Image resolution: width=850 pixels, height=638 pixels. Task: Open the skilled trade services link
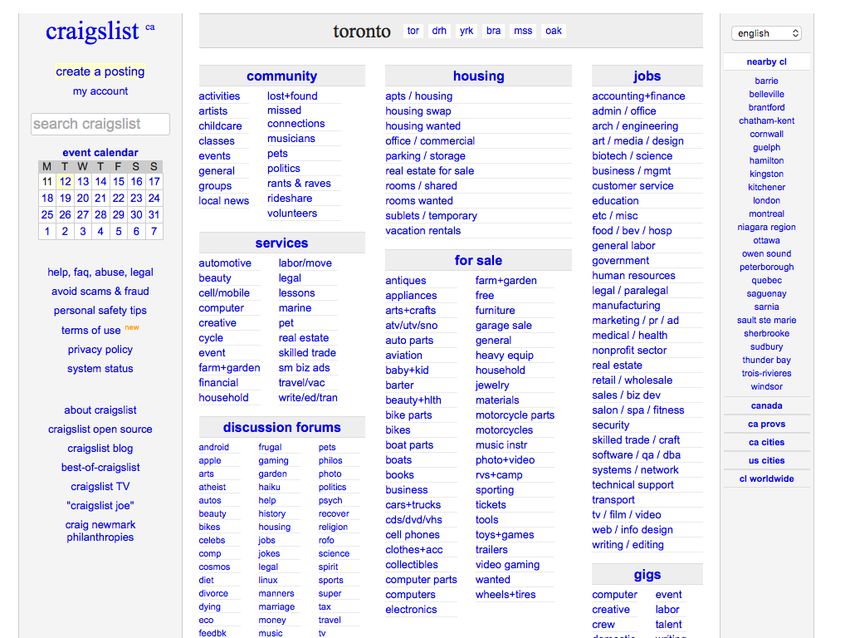pyautogui.click(x=307, y=352)
